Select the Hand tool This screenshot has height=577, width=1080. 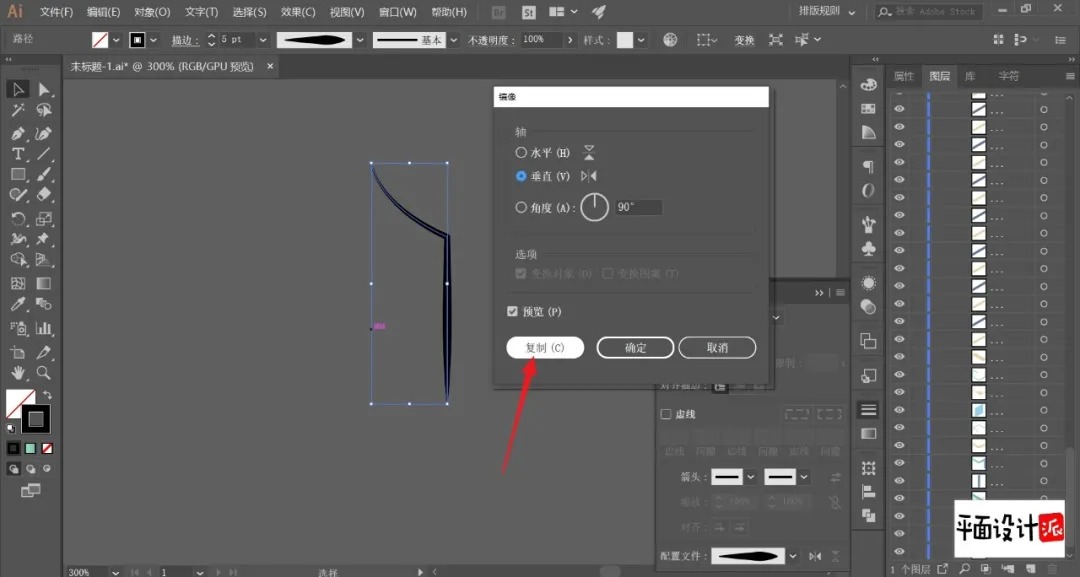(18, 373)
